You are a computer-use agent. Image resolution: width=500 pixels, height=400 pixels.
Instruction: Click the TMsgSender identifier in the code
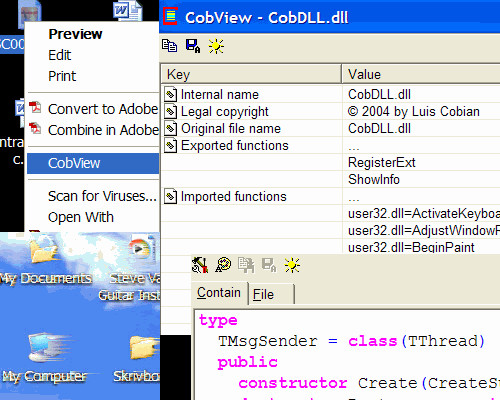click(268, 341)
